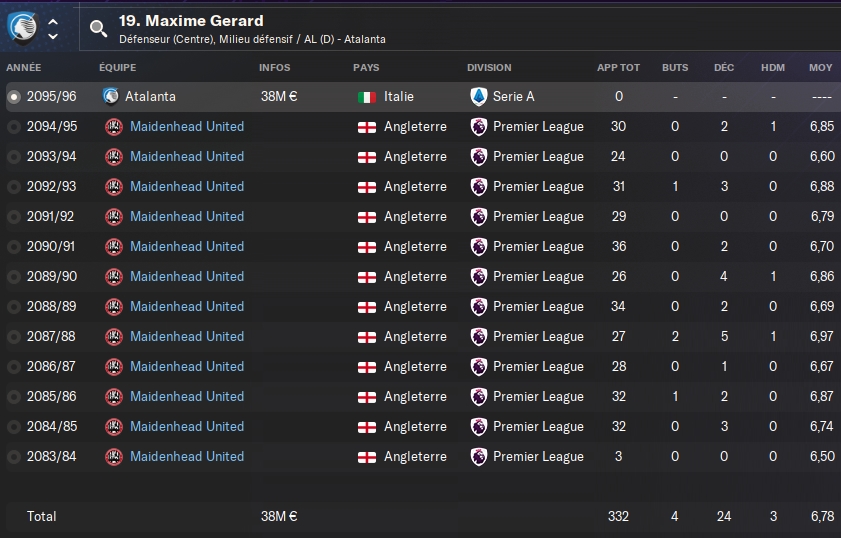The height and width of the screenshot is (538, 841).
Task: Click Atalanta badge in the 2095/96 row
Action: [x=110, y=97]
